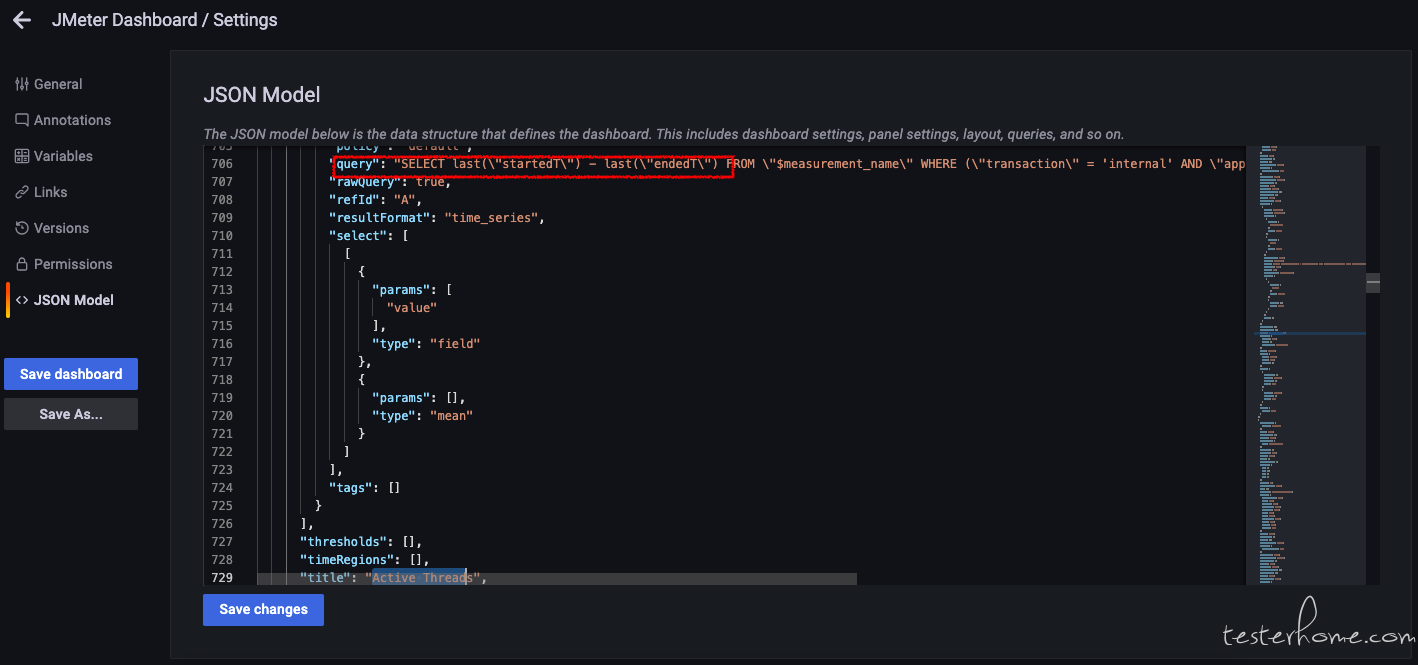Click the JMeter Dashboard / Settings title

[165, 20]
